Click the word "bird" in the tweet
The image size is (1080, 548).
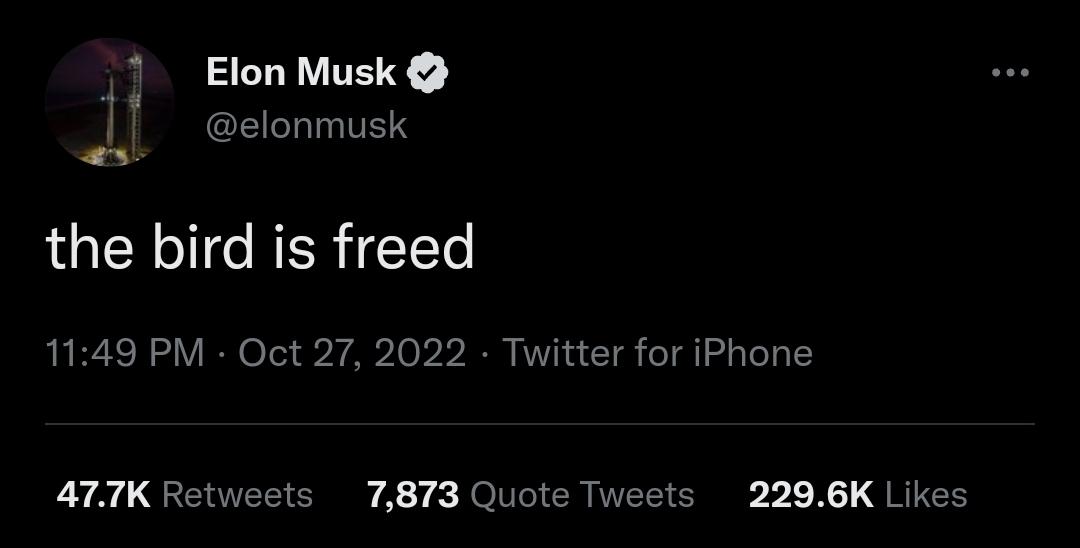tap(203, 246)
